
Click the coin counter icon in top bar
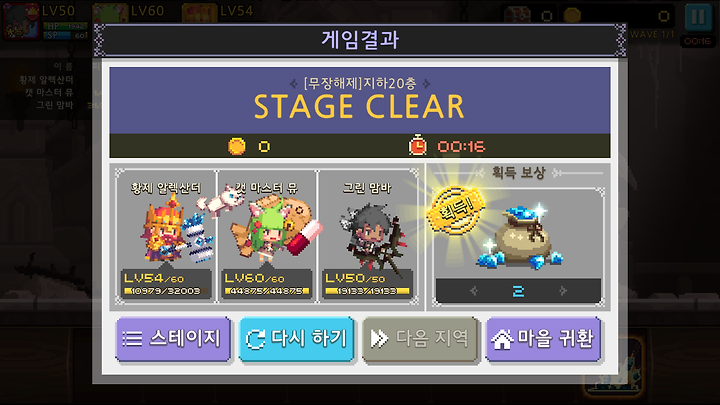tap(572, 15)
